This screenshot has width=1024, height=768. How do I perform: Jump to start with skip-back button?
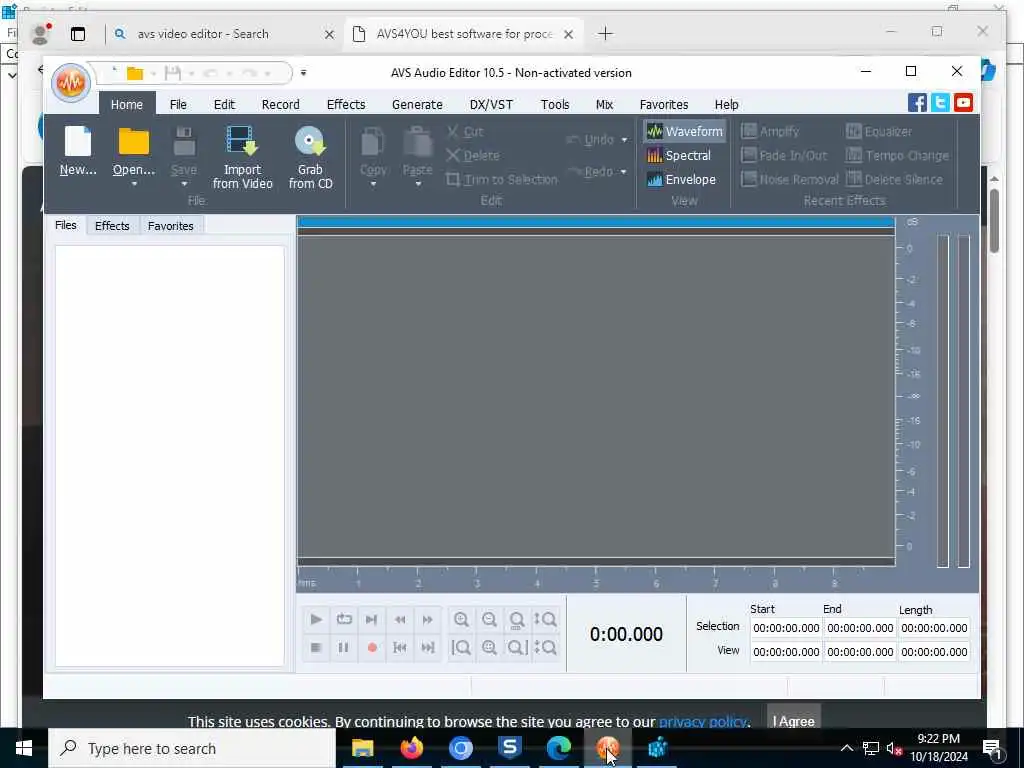coord(400,647)
